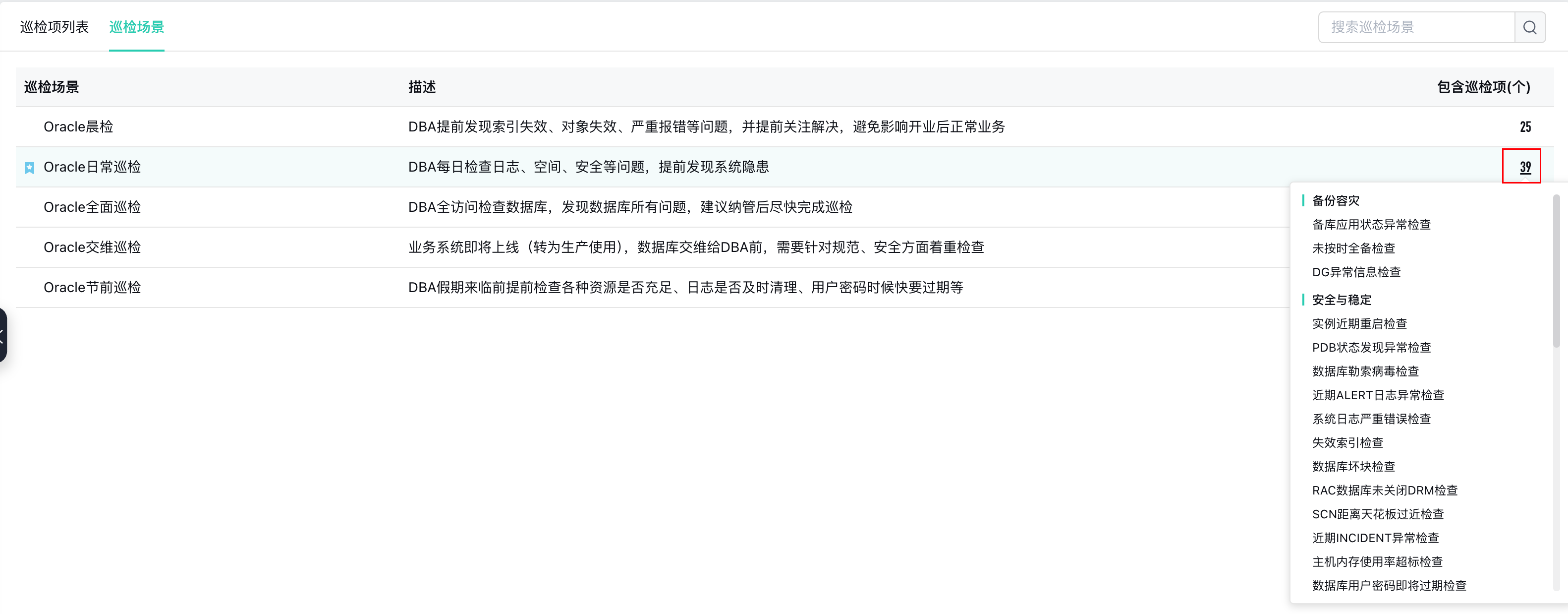The image size is (1568, 614).
Task: Open the Oracle交维巡检 scenario
Action: click(x=92, y=248)
